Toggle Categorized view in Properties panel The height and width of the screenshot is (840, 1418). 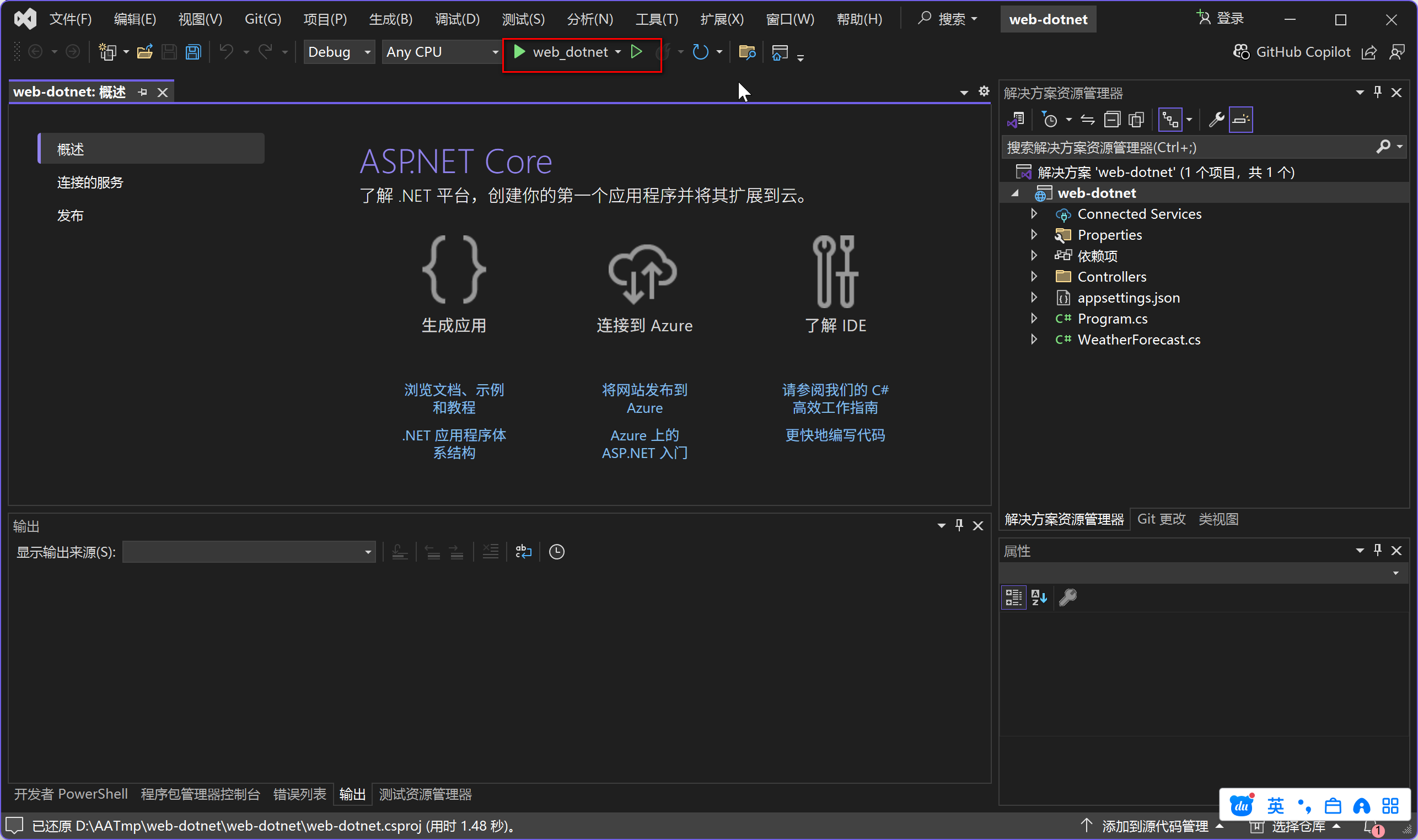point(1013,597)
